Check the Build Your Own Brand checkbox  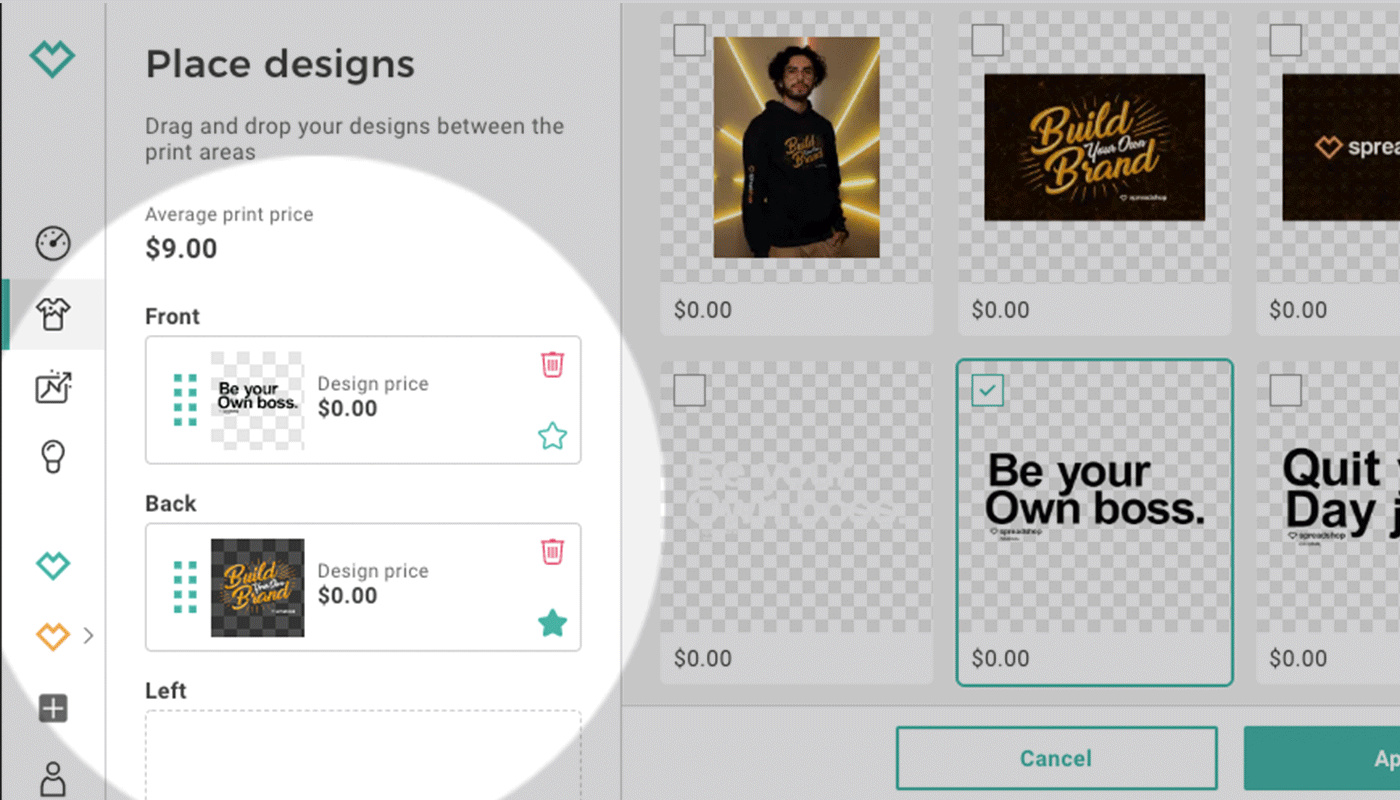point(987,41)
